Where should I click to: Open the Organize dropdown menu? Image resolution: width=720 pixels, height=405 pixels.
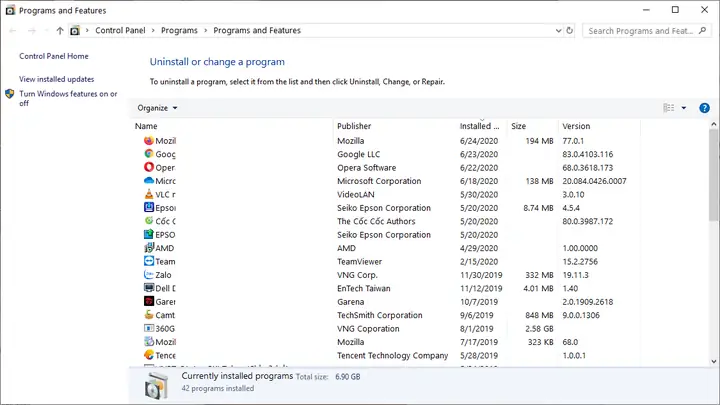[157, 108]
